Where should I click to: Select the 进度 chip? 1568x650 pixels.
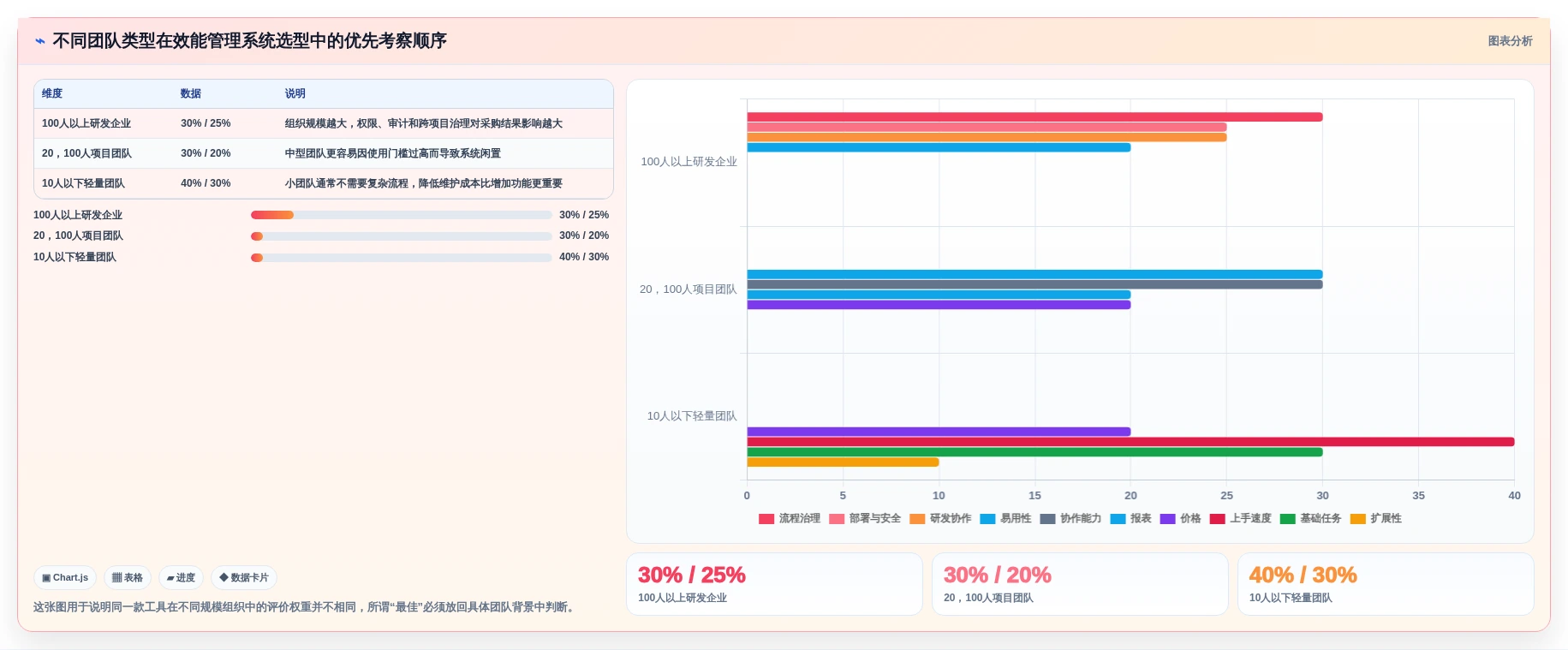(x=181, y=578)
